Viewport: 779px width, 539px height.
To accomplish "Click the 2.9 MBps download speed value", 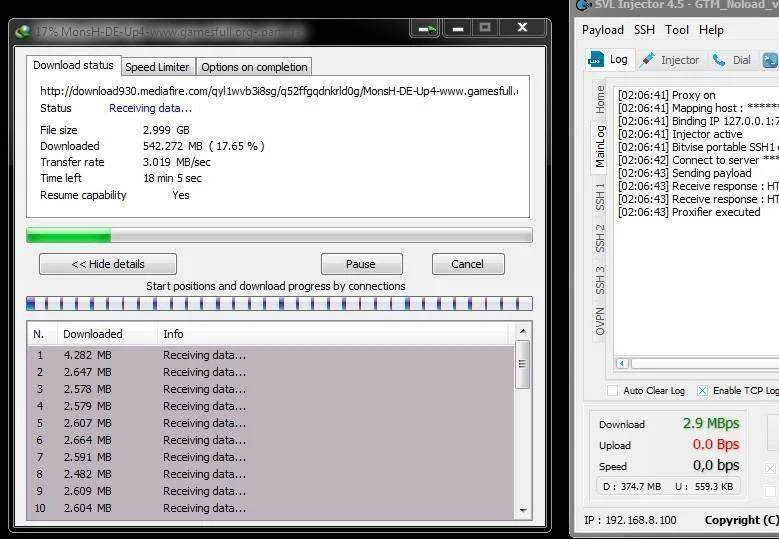I will tap(711, 423).
